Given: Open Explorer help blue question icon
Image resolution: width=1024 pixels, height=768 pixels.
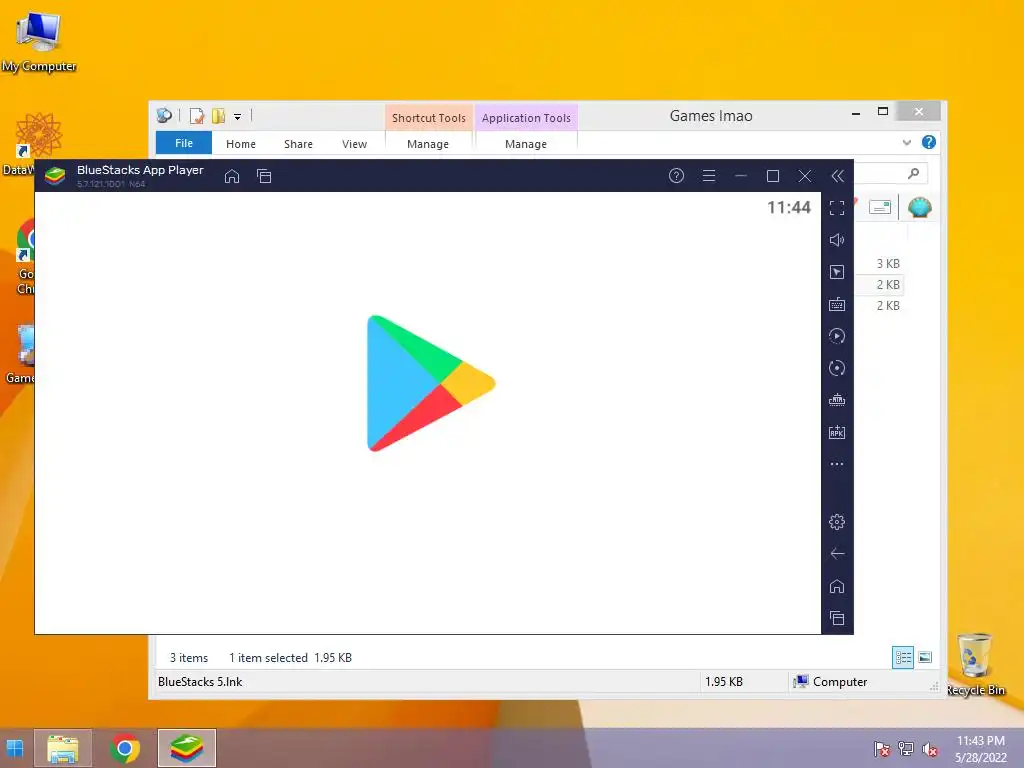Looking at the screenshot, I should point(929,142).
